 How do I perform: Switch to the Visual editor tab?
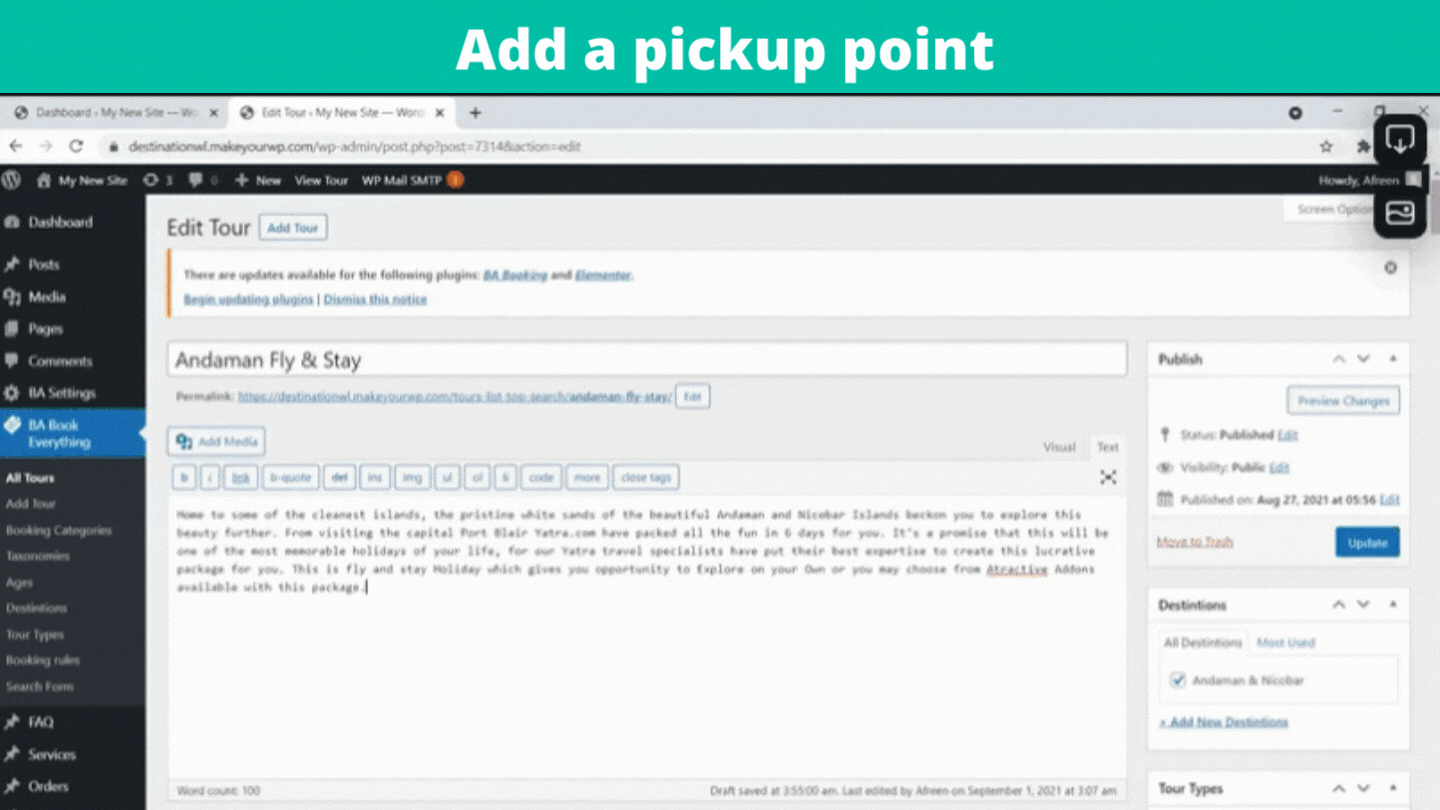coord(1059,447)
